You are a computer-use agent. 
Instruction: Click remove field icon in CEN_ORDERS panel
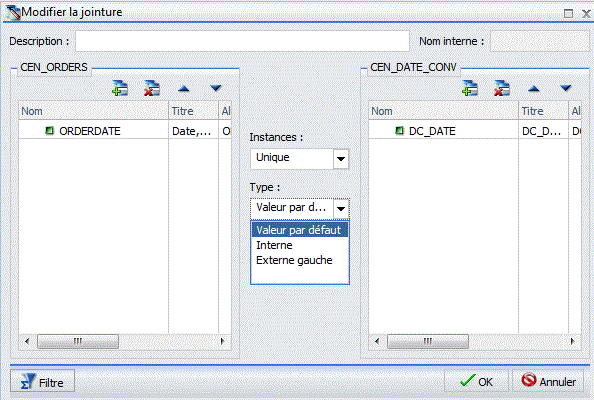click(152, 88)
